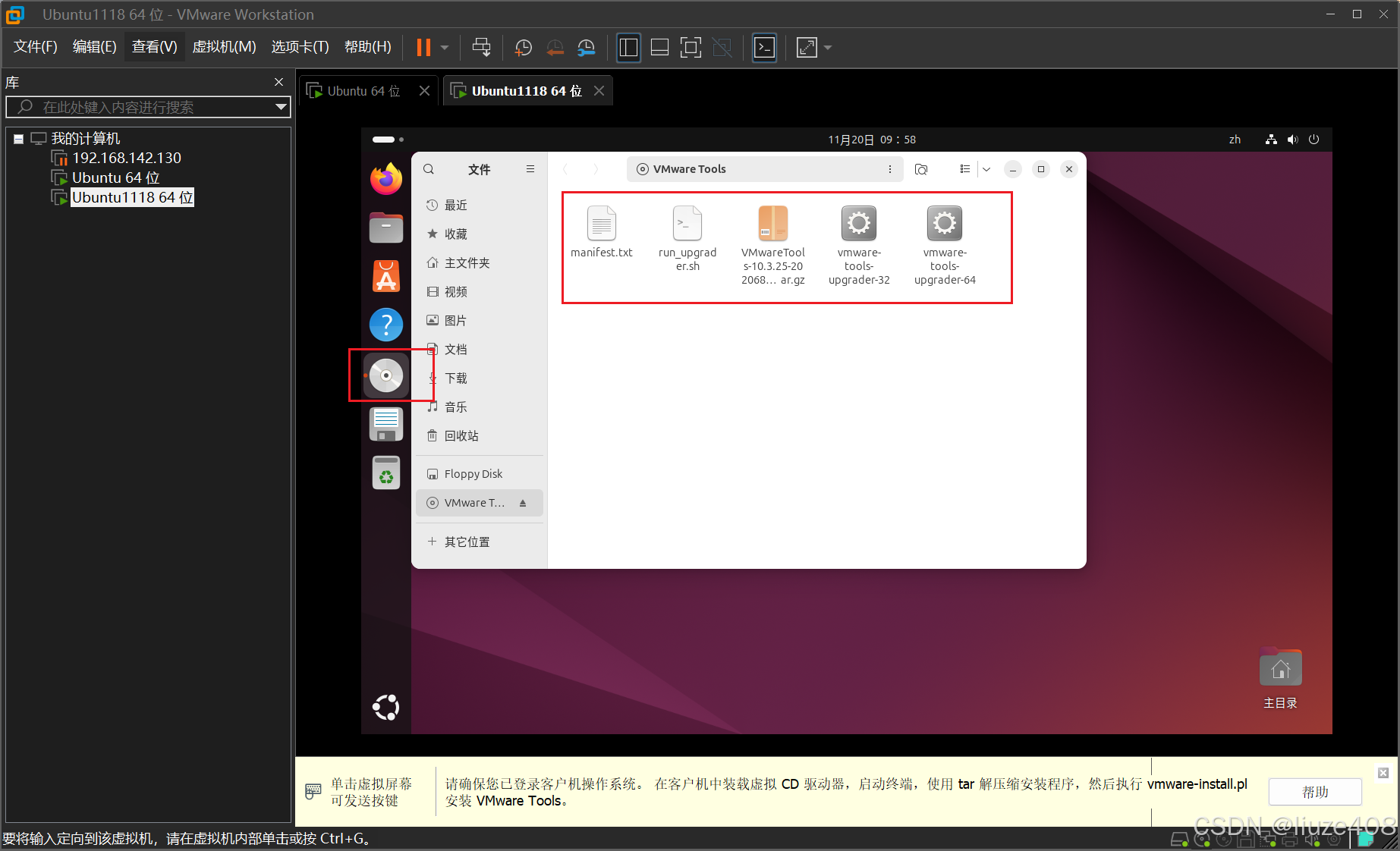
Task: Open the date and time clock menu
Action: [x=872, y=140]
